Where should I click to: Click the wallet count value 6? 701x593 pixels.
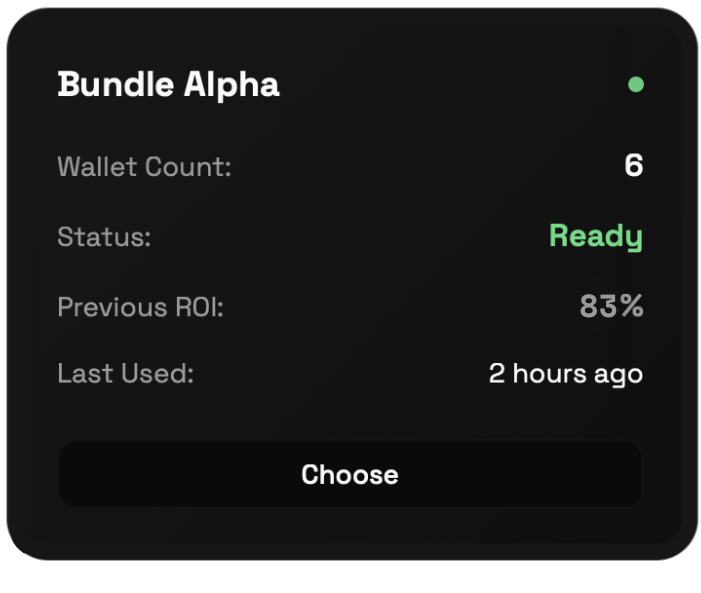click(x=633, y=166)
